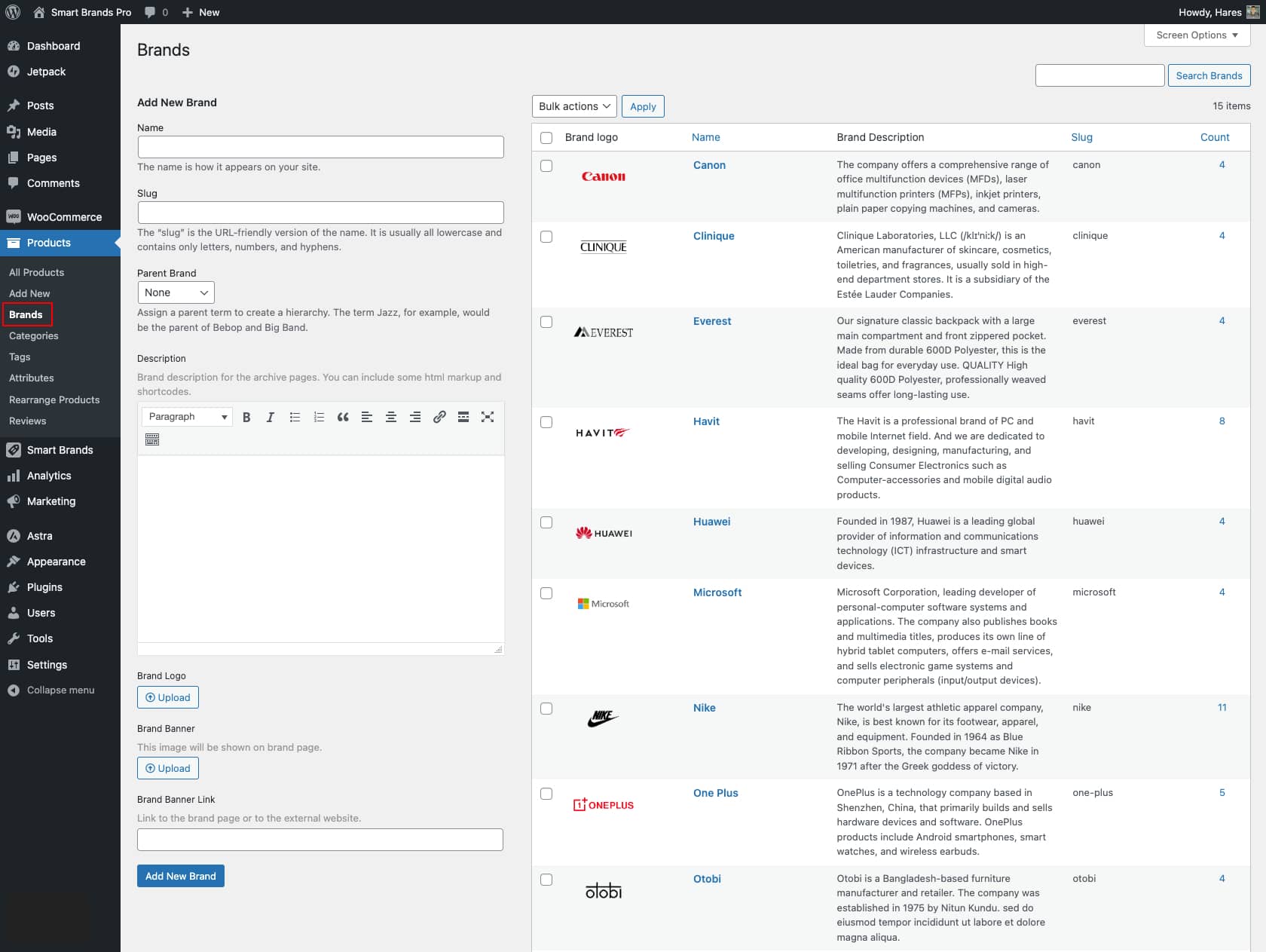1266x952 pixels.
Task: Toggle bold formatting in editor
Action: pyautogui.click(x=246, y=417)
